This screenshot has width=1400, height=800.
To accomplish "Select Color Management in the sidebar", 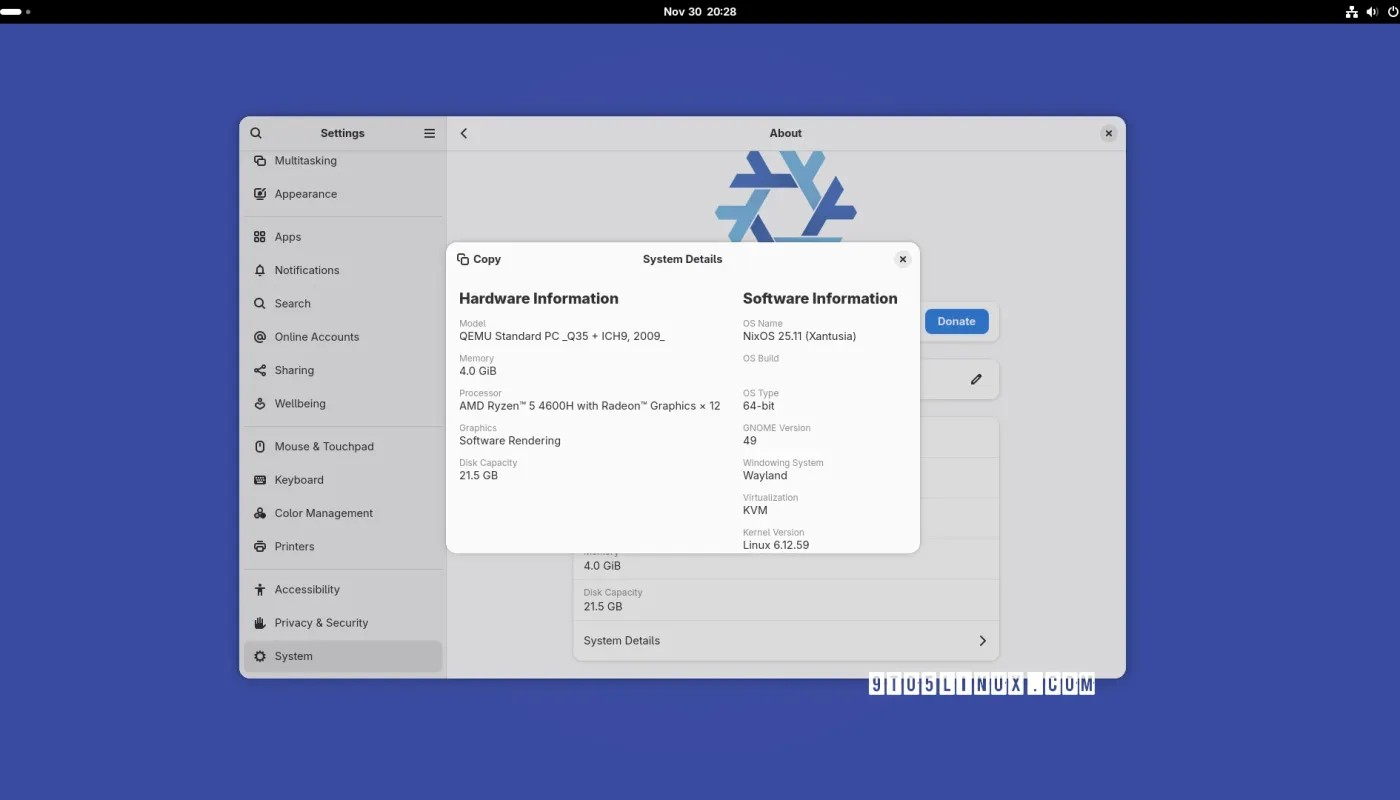I will (259, 513).
